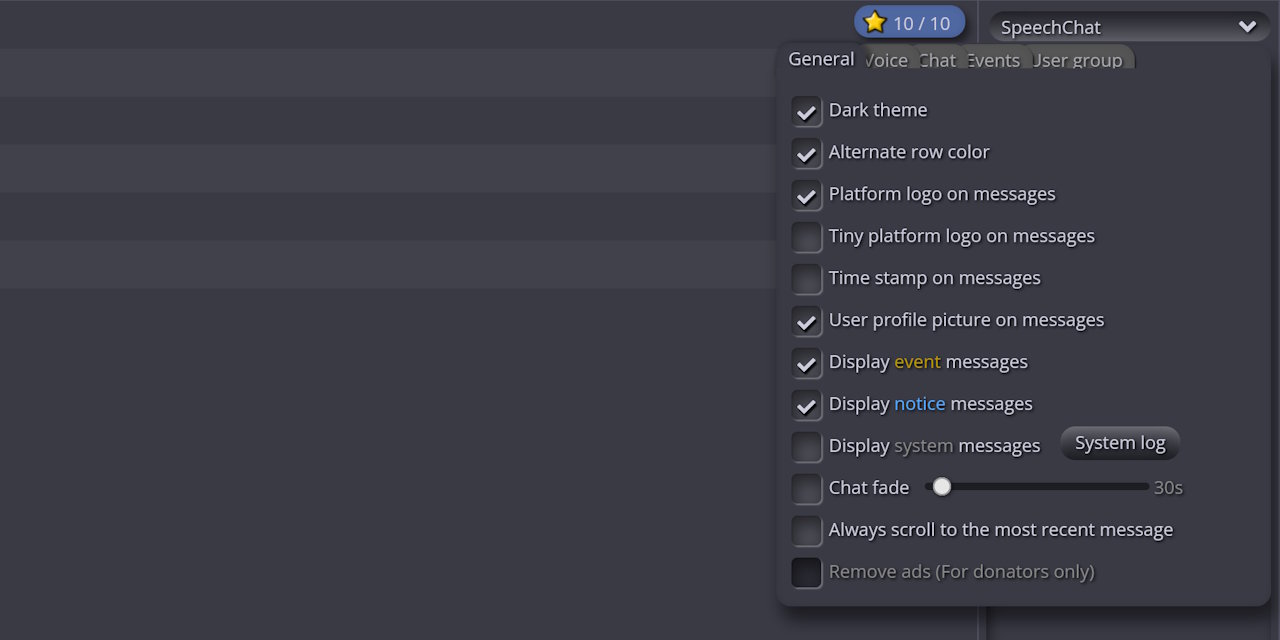Switch to the Chat tab
Image resolution: width=1280 pixels, height=640 pixels.
940,60
